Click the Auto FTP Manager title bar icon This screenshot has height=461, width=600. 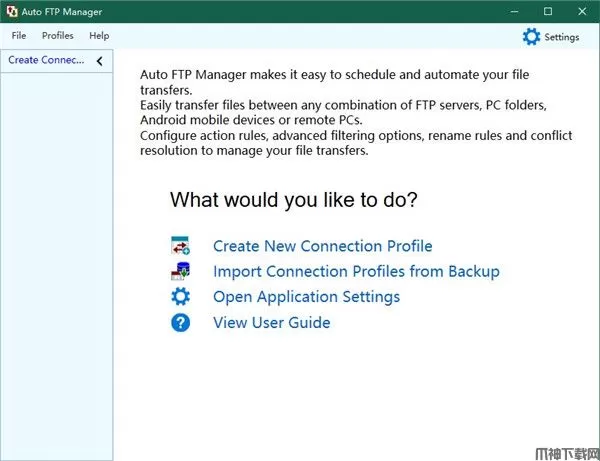(x=10, y=11)
